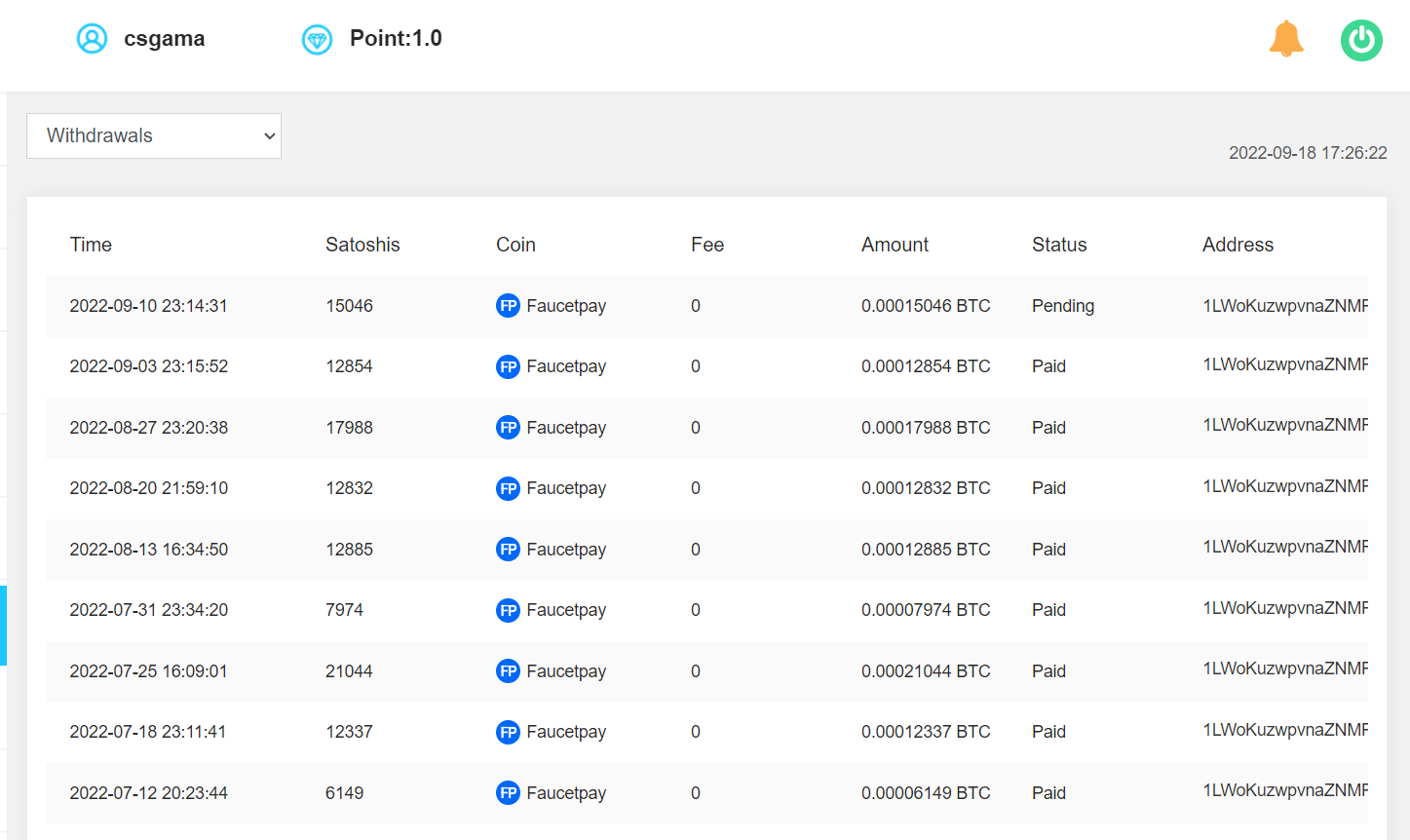1410x840 pixels.
Task: Click the amount 0.00012854 BTC
Action: pos(926,366)
